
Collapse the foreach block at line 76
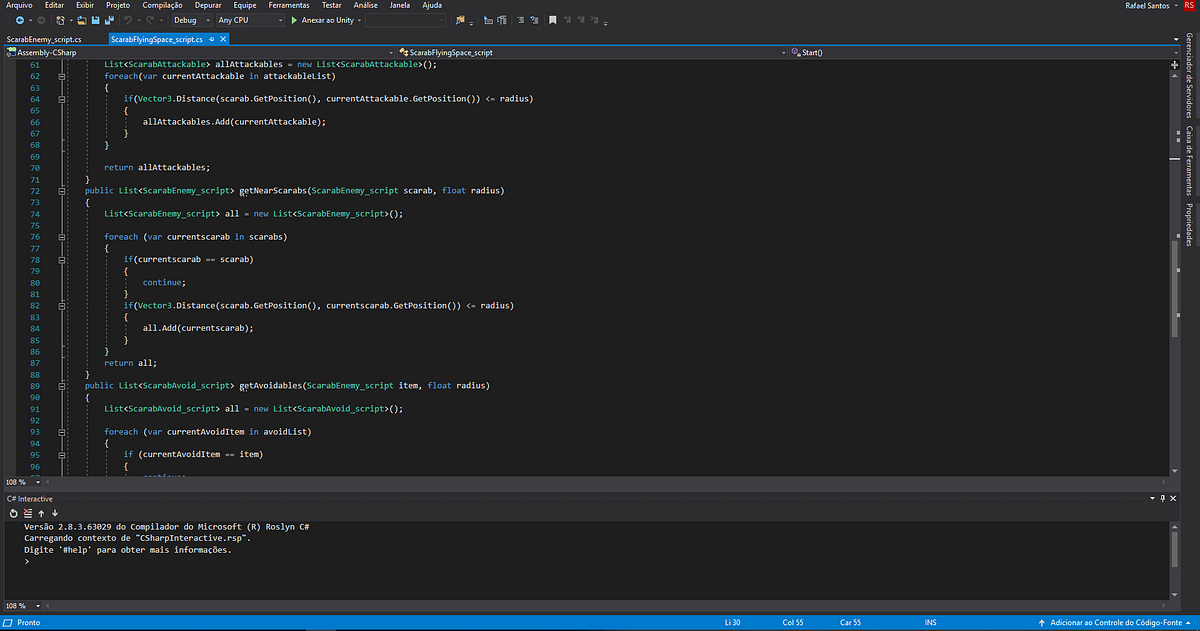[x=62, y=236]
